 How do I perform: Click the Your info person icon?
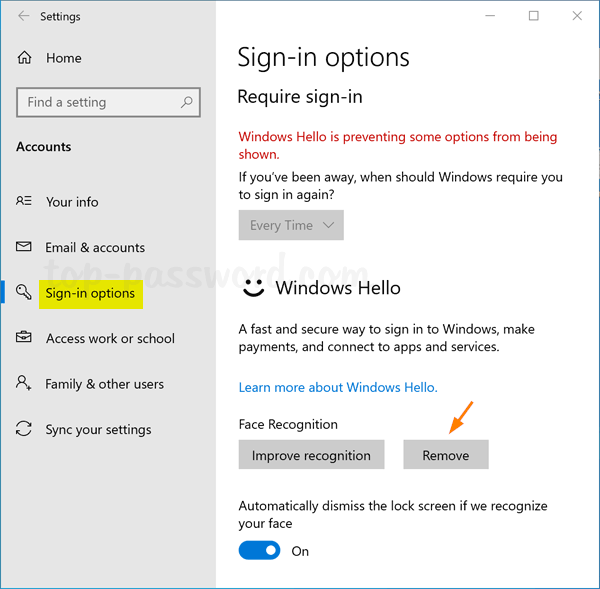point(25,202)
